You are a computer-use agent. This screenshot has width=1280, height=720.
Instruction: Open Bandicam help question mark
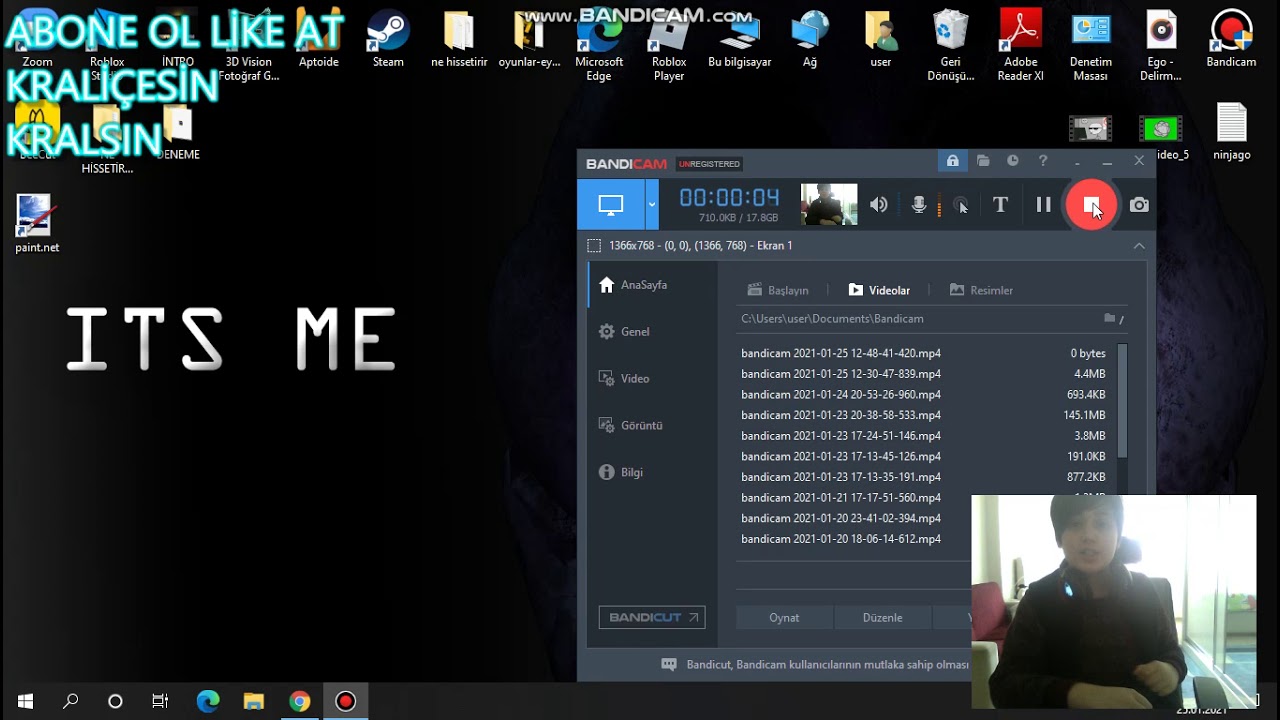pyautogui.click(x=1043, y=161)
